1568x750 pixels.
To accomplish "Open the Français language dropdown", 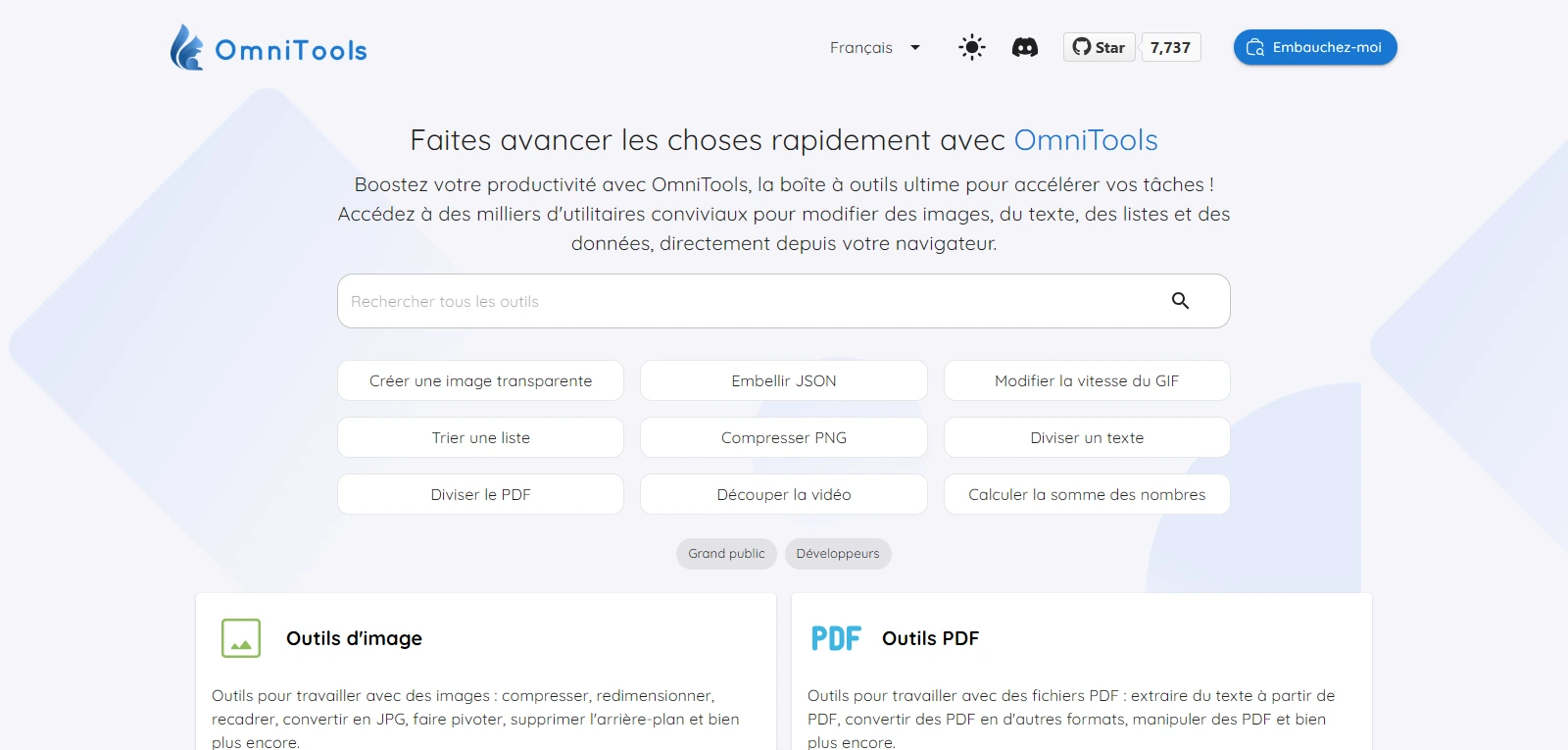I will (x=875, y=47).
